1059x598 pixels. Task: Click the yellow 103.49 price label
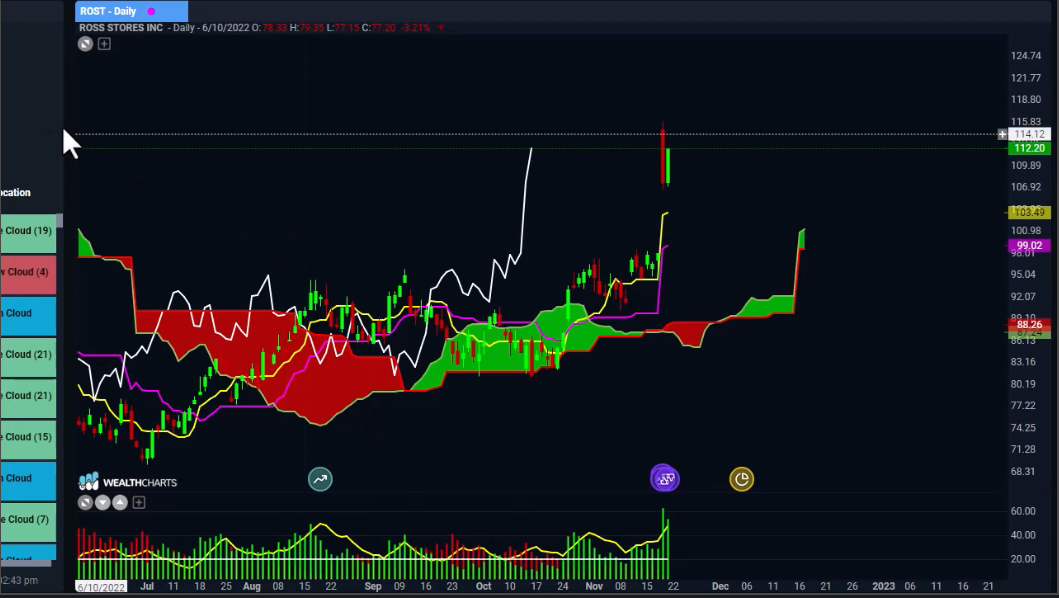1029,212
